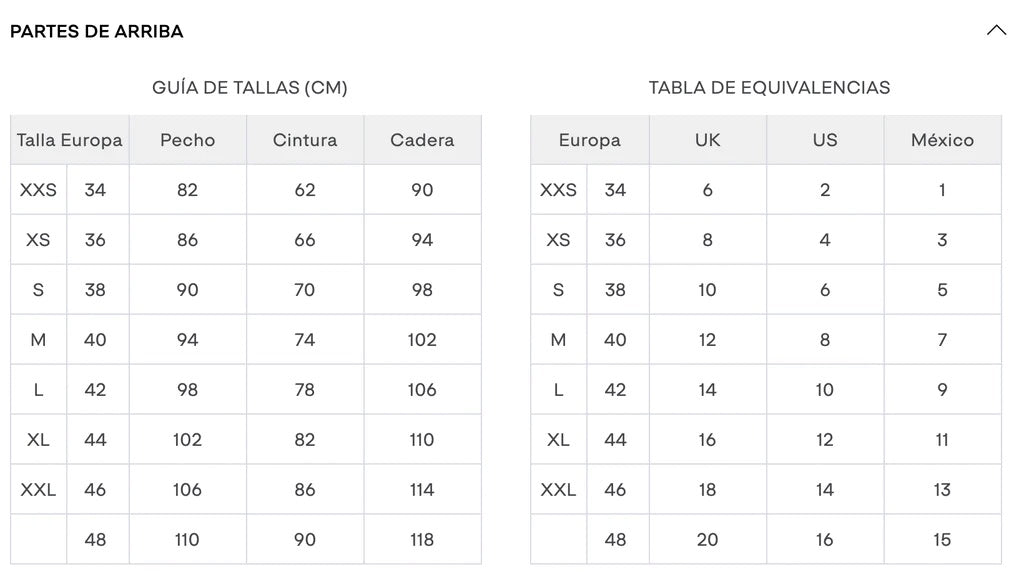The height and width of the screenshot is (572, 1024).
Task: Click the XS label in the equivalencias table
Action: point(558,240)
